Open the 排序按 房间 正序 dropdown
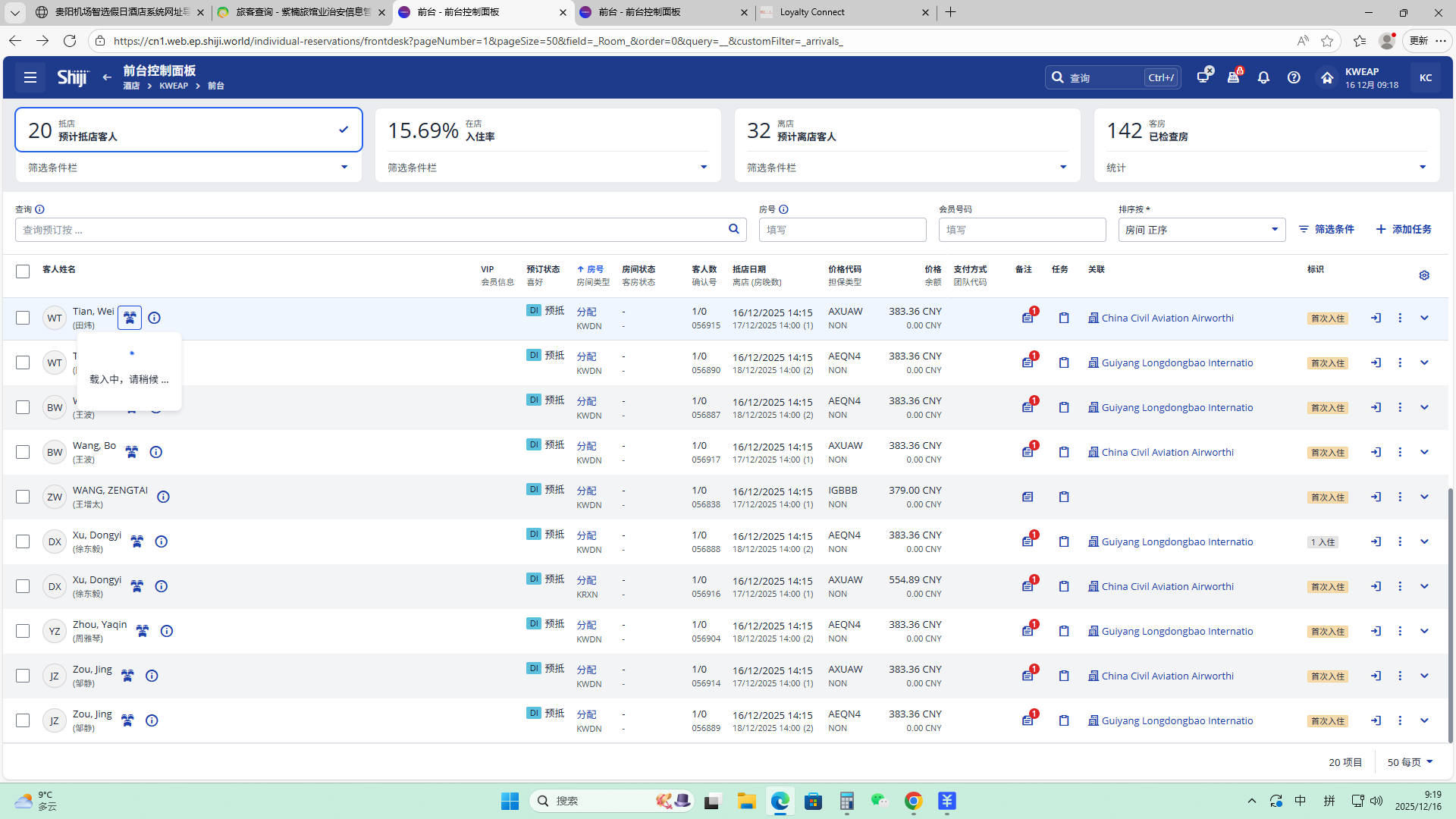The width and height of the screenshot is (1456, 819). coord(1201,230)
